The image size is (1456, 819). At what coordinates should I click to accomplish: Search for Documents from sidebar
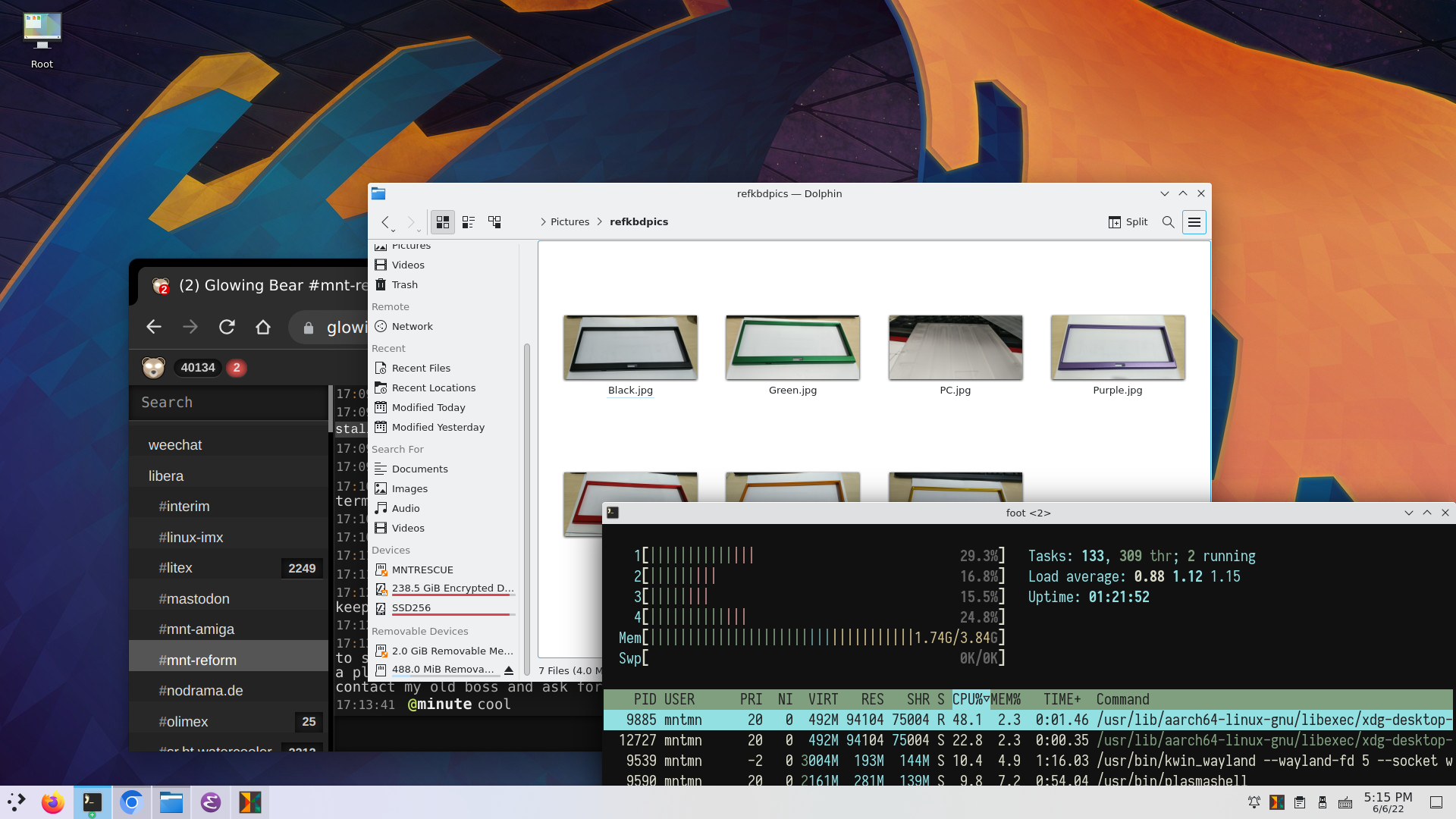[x=444, y=469]
